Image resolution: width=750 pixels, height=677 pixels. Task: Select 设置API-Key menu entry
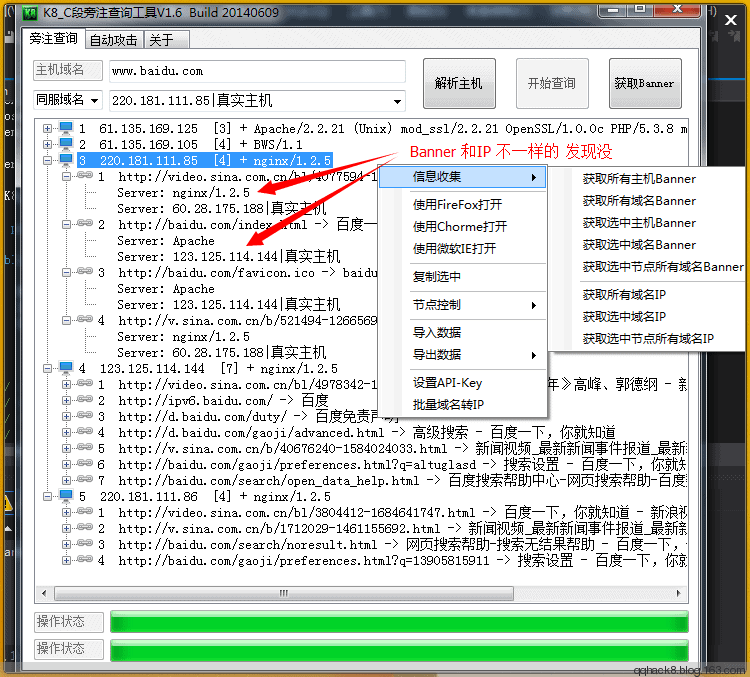(x=448, y=383)
